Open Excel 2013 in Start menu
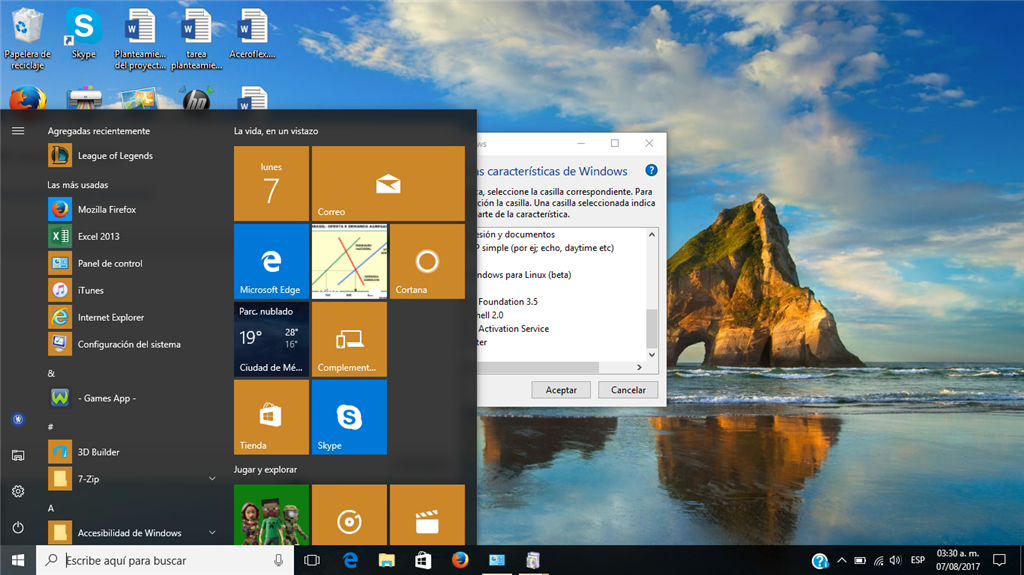The image size is (1024, 575). pos(131,237)
